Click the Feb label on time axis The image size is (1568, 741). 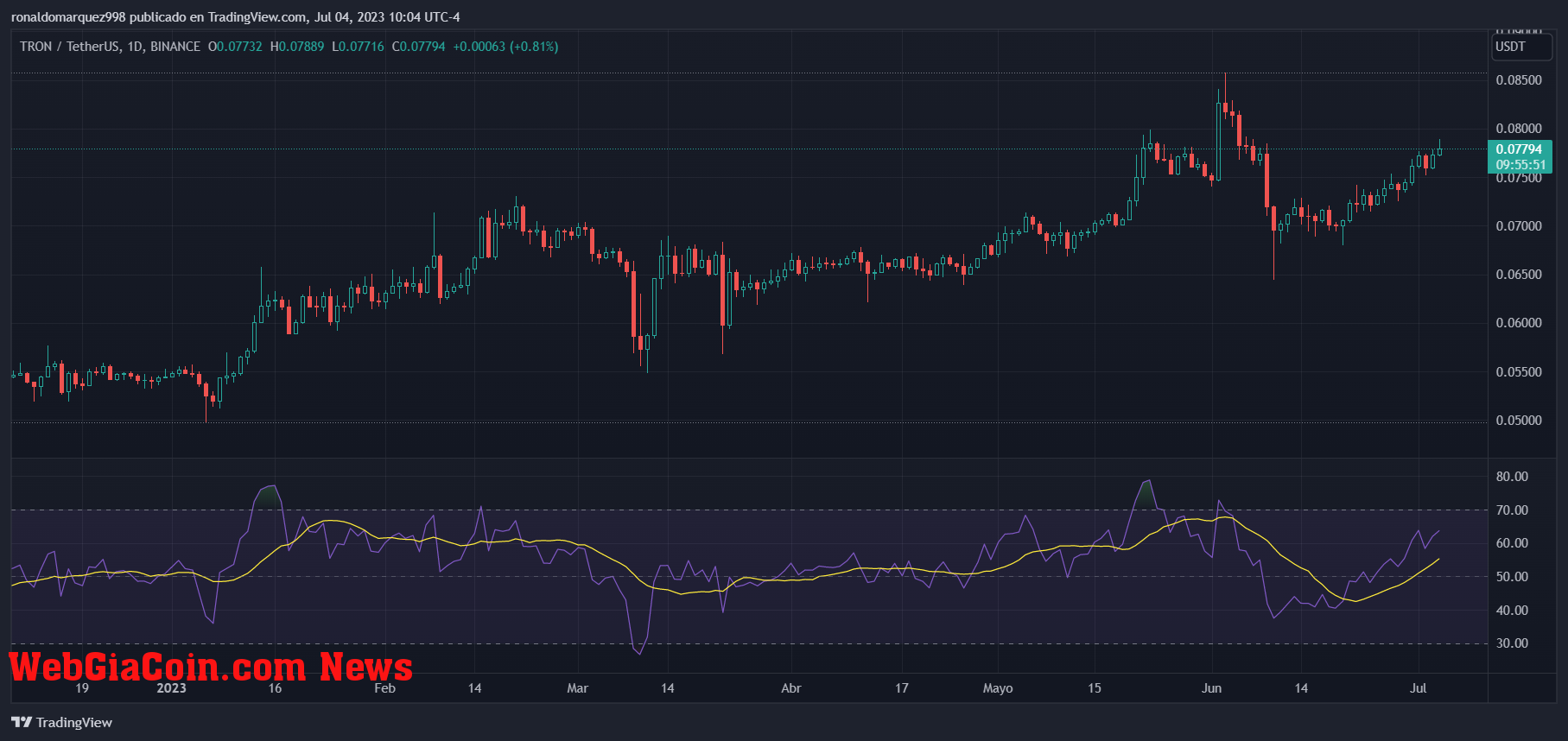click(384, 688)
